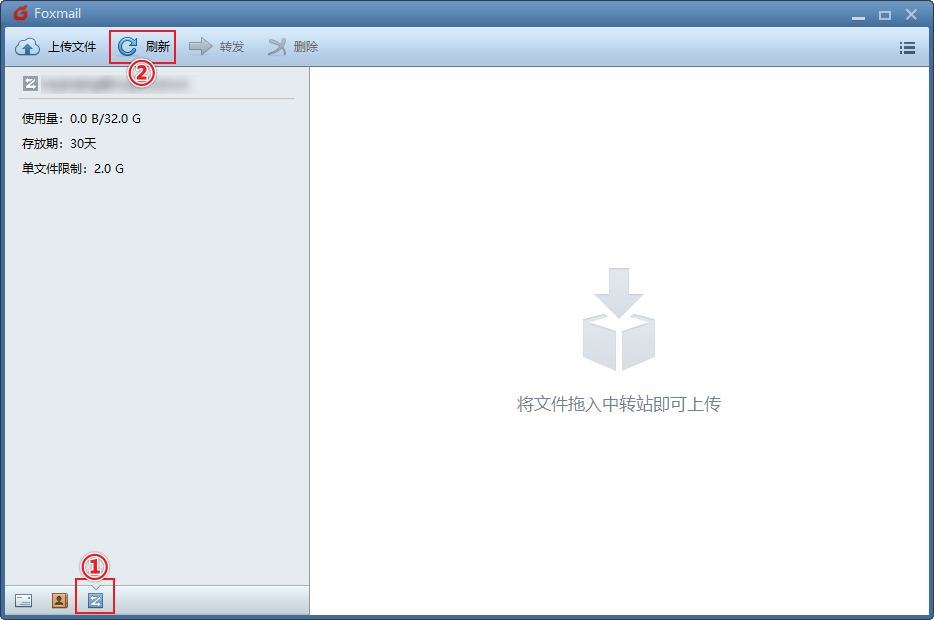934x620 pixels.
Task: Maximize the Foxmail window
Action: click(x=884, y=15)
